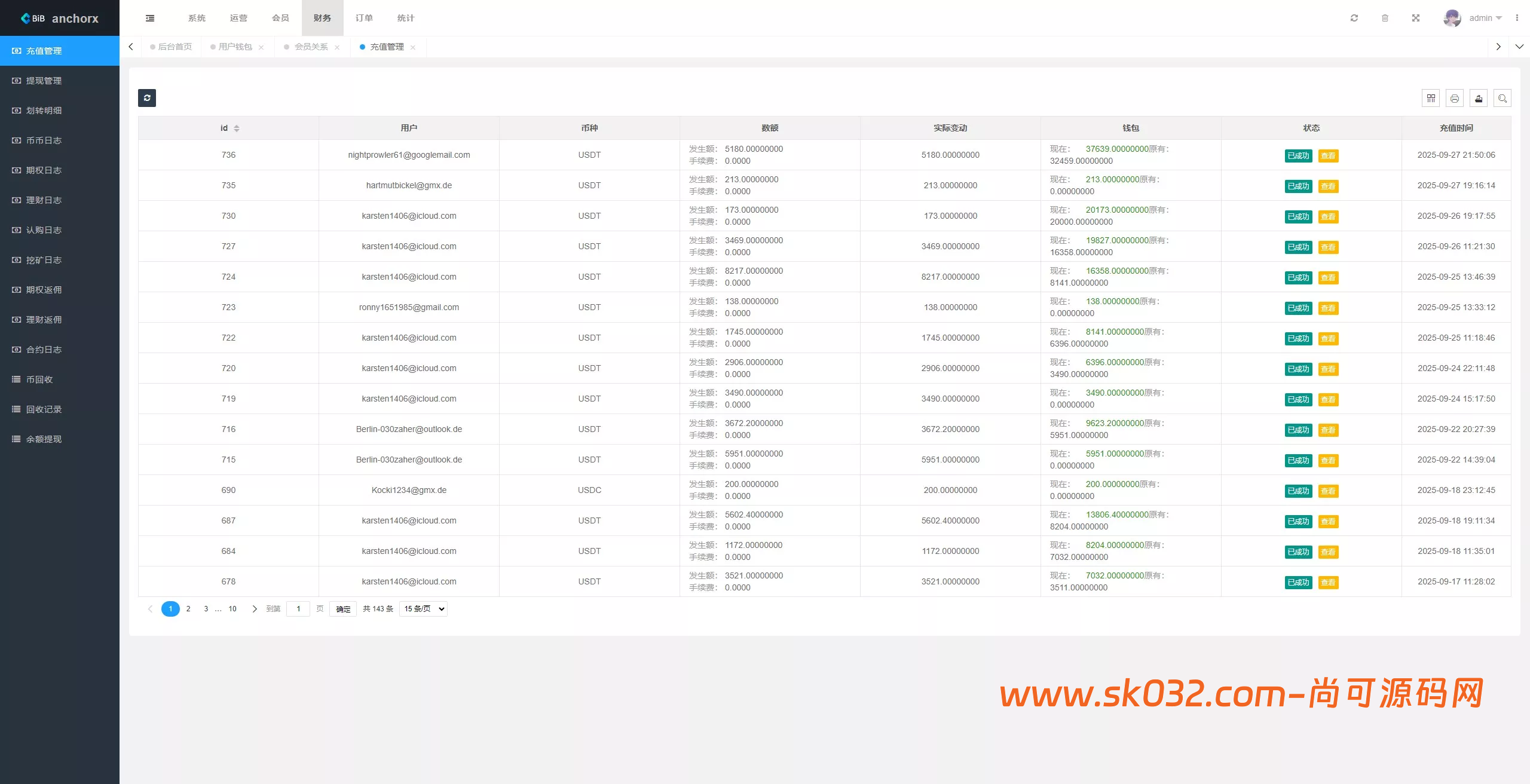The image size is (1530, 784).
Task: Switch to the 订单 top menu
Action: tap(364, 18)
